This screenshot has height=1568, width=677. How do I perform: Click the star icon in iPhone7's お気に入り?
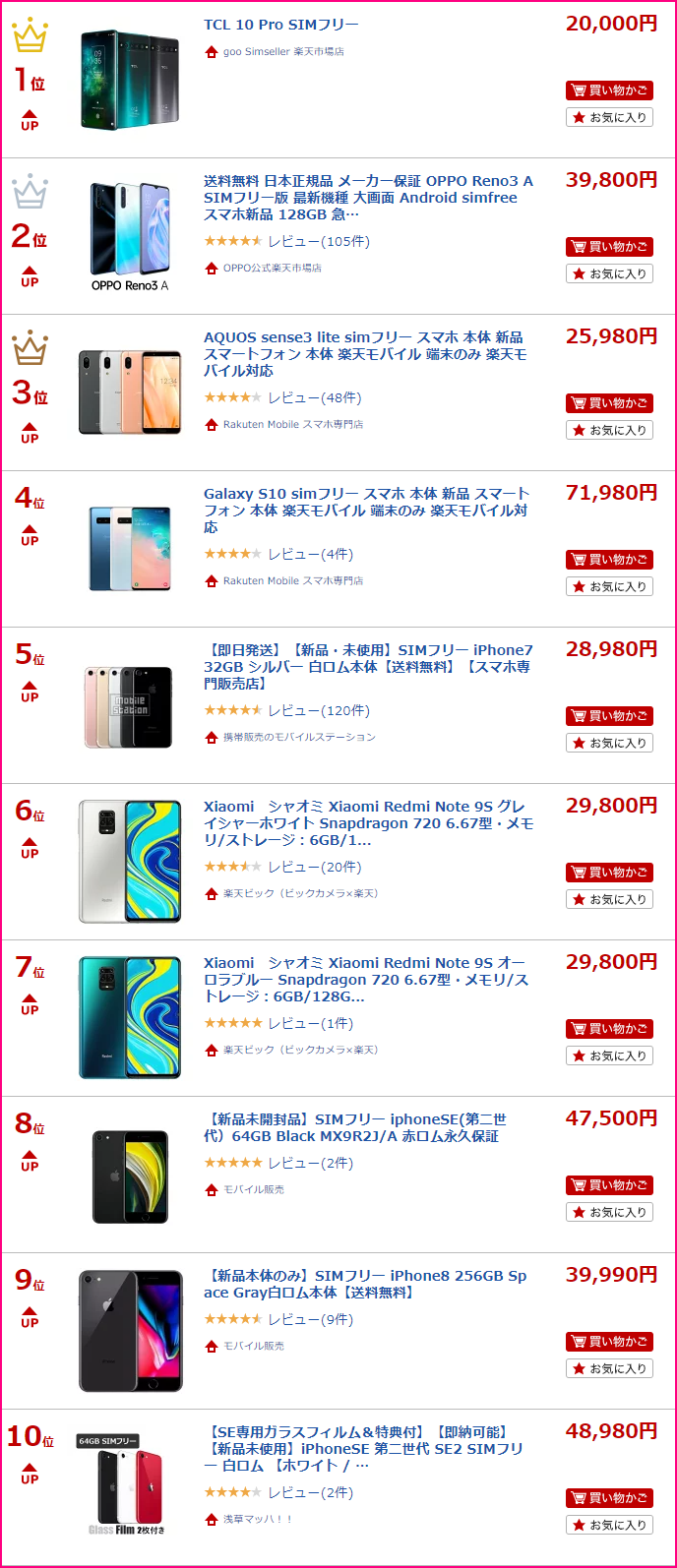pyautogui.click(x=580, y=743)
